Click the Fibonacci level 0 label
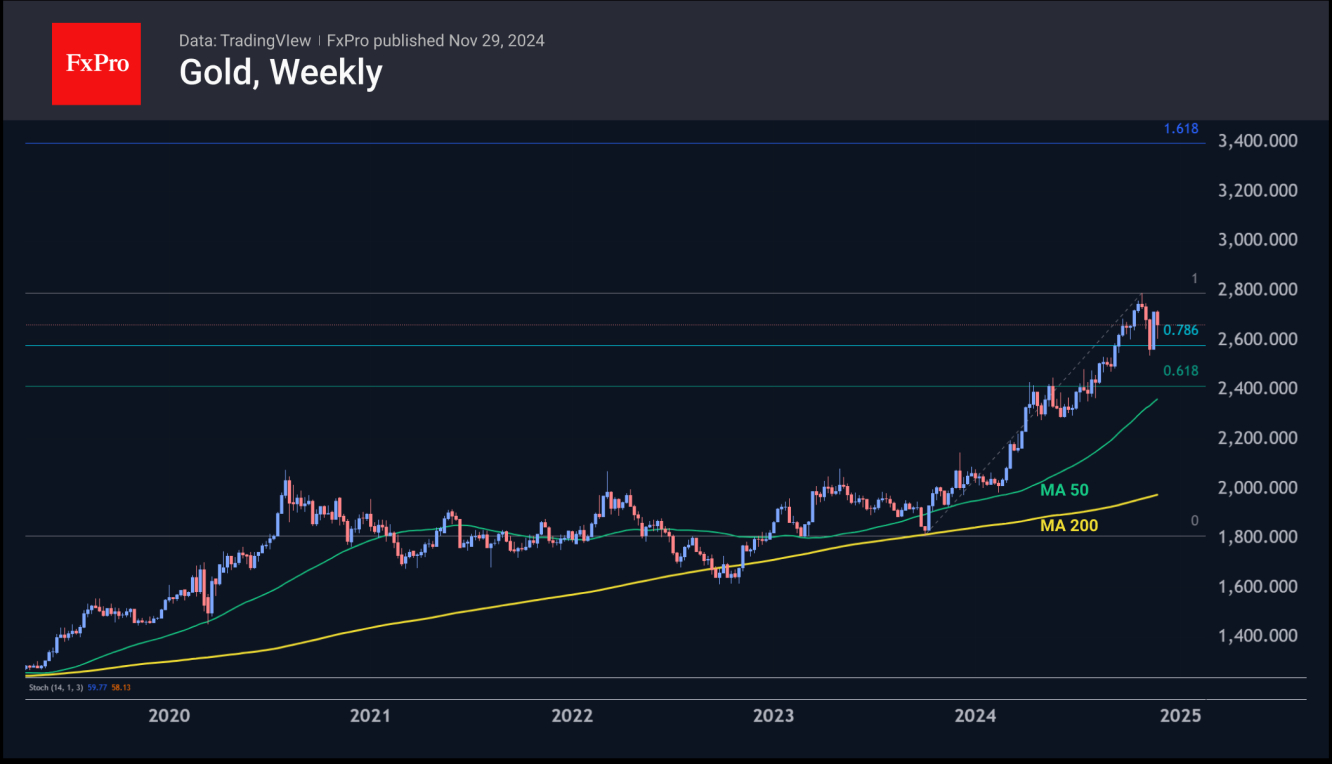This screenshot has height=764, width=1332. (1194, 521)
